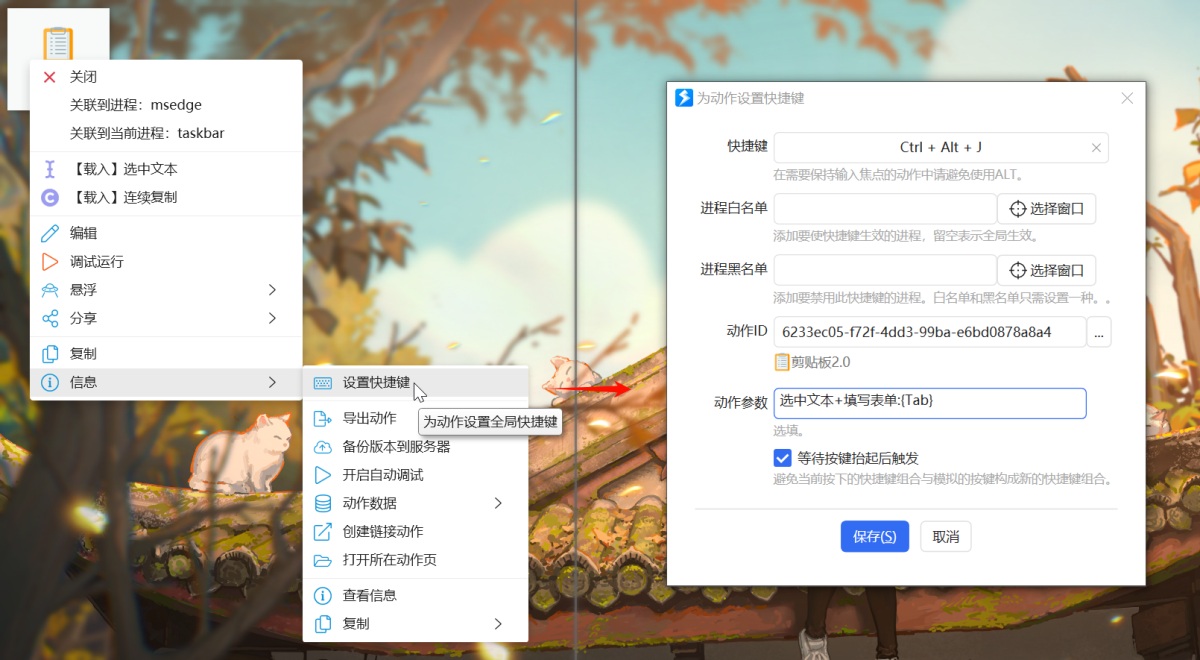Expand the 分享 submenu arrow
The height and width of the screenshot is (660, 1200).
coord(272,318)
